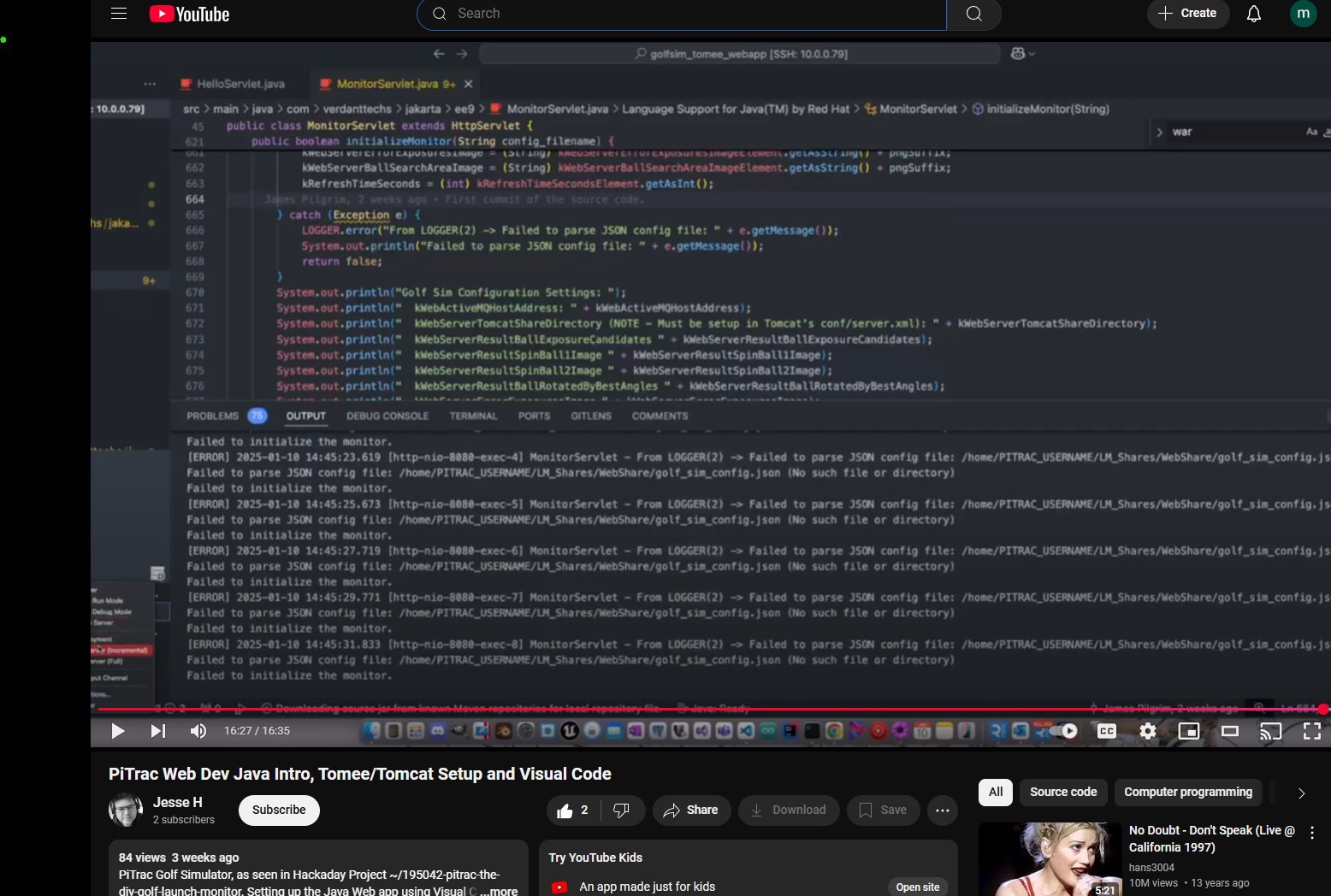This screenshot has height=896, width=1331.
Task: Open player settings gear
Action: tap(1147, 731)
